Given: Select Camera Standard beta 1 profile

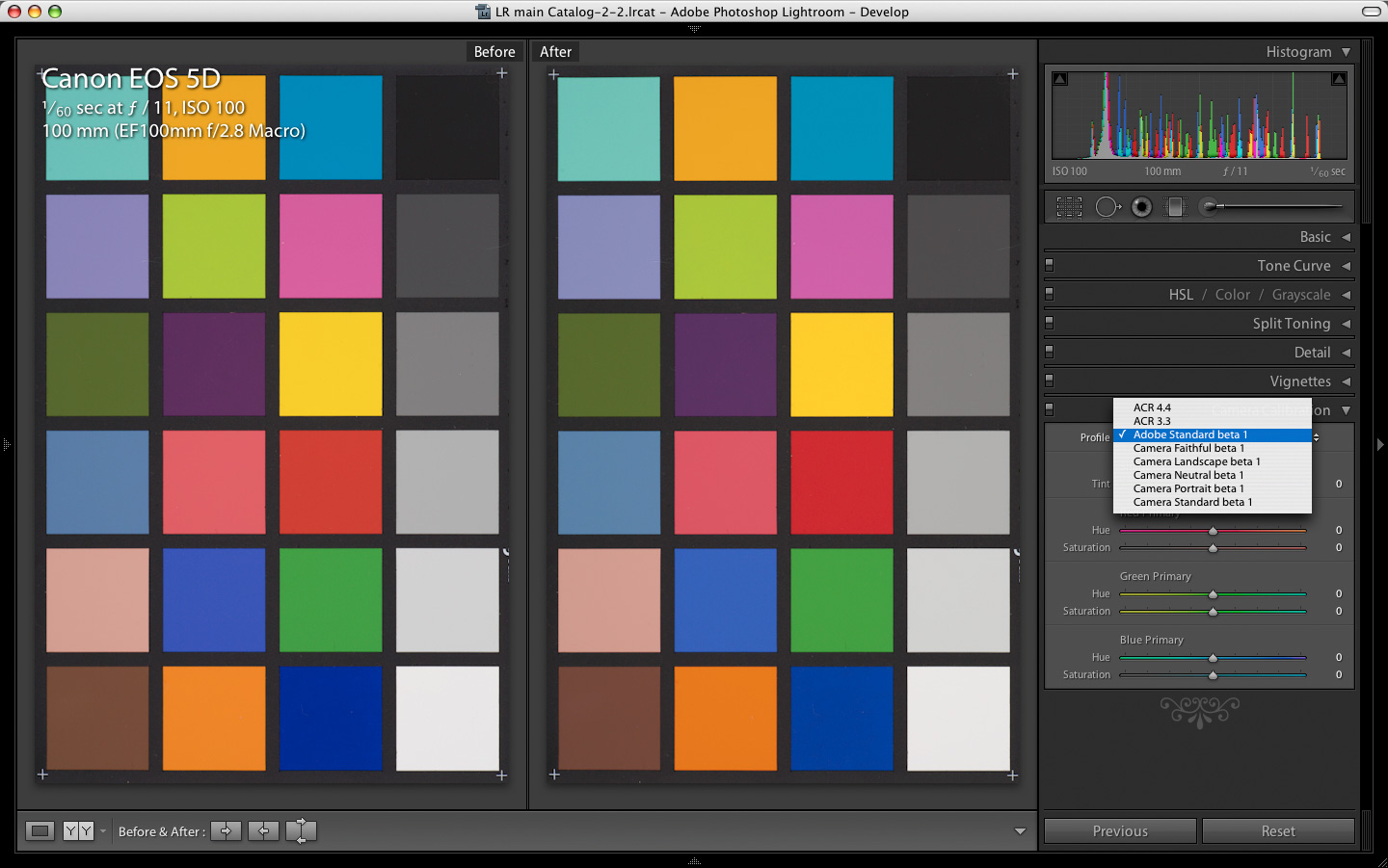Looking at the screenshot, I should point(1213,502).
